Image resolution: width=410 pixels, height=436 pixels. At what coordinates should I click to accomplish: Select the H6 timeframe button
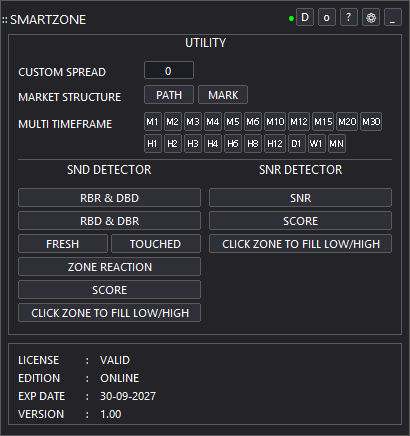click(x=233, y=144)
